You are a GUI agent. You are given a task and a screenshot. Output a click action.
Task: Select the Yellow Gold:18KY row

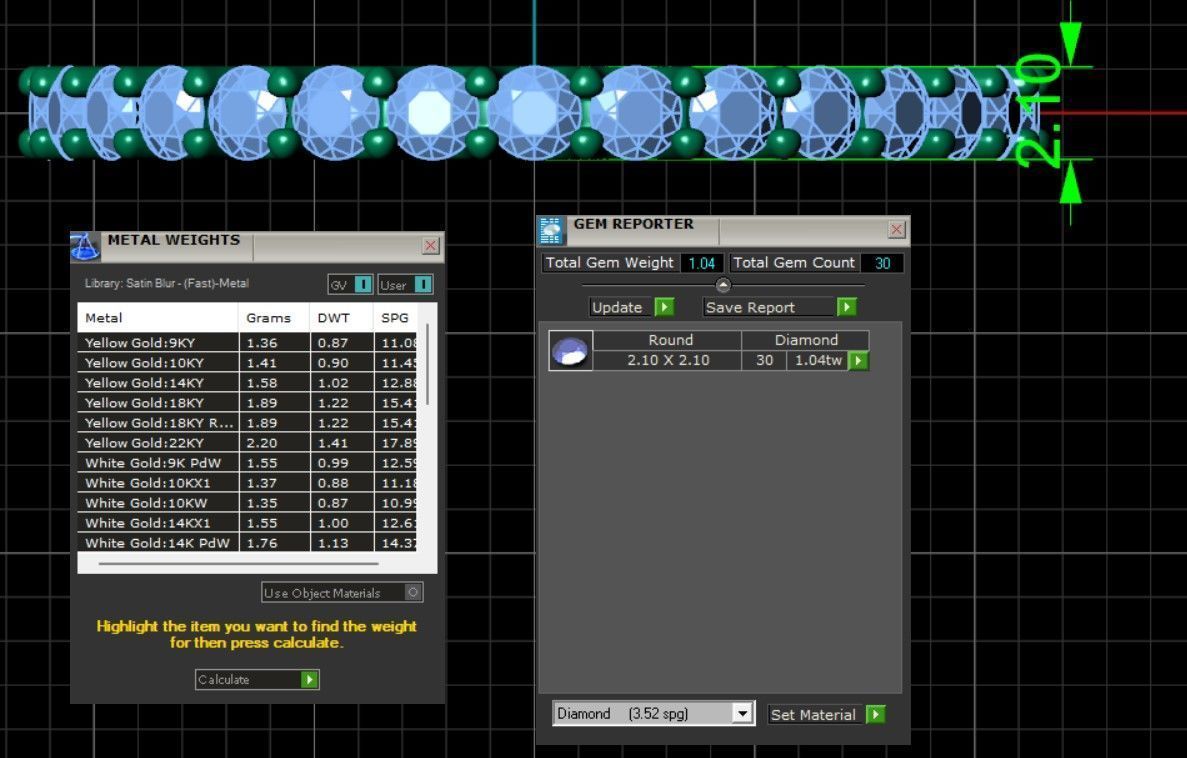[247, 403]
